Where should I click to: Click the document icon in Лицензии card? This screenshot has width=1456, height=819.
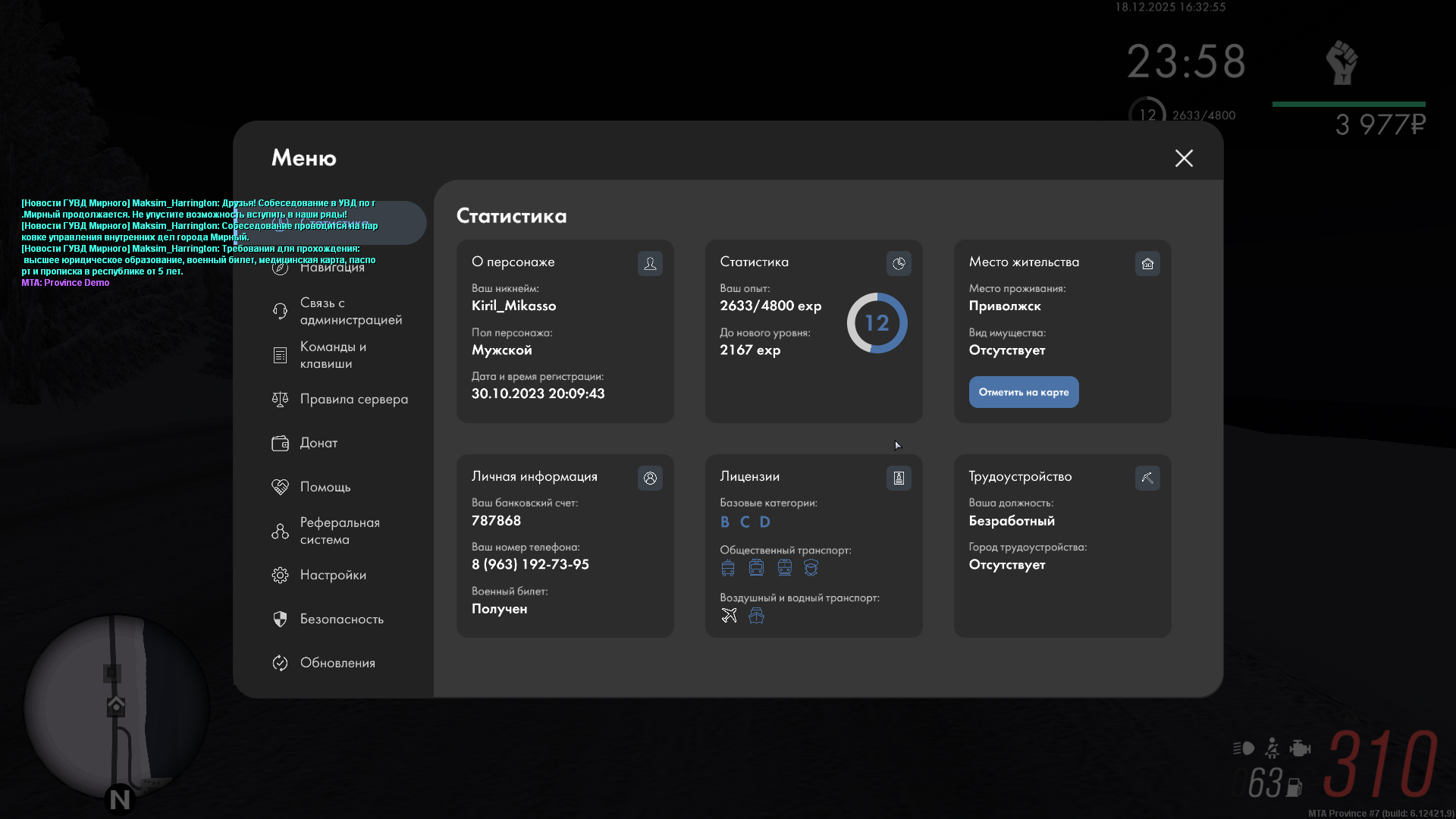click(899, 478)
